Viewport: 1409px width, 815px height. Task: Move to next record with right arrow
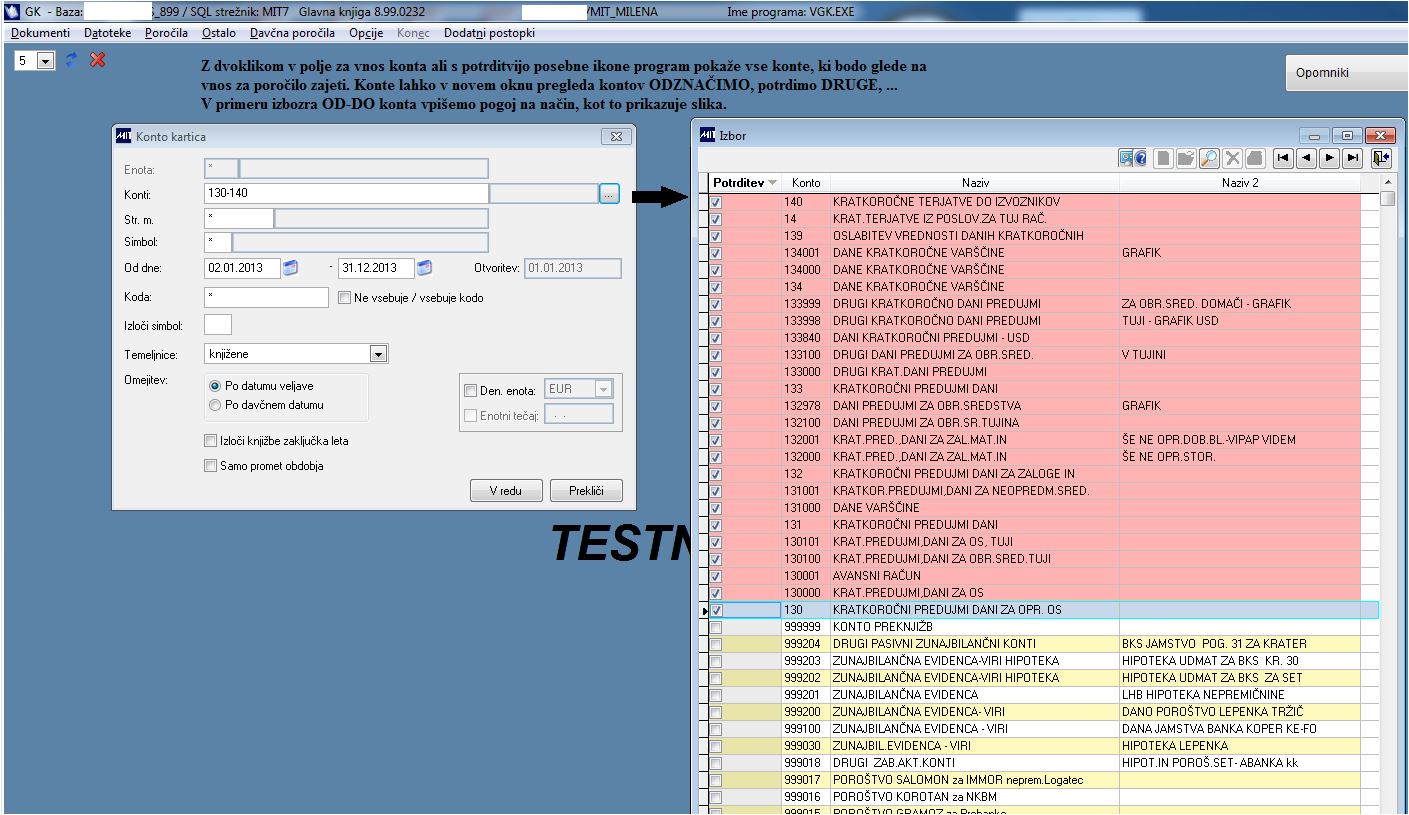(1329, 158)
